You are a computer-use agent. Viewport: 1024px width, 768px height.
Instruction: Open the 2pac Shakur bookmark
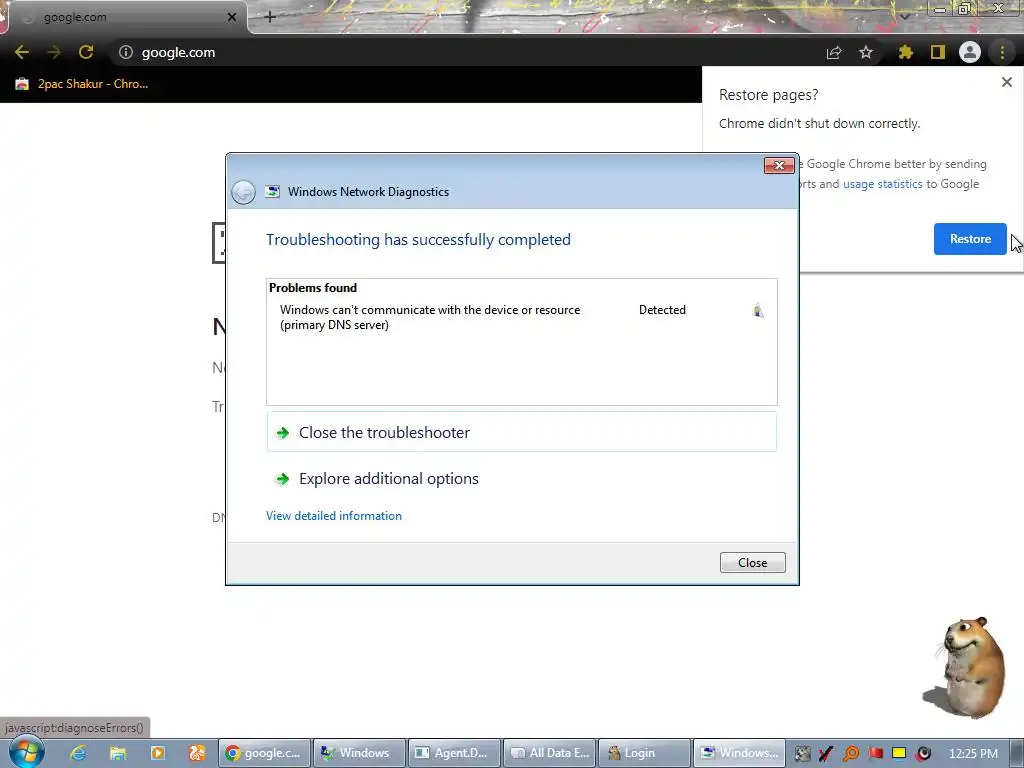[x=82, y=84]
